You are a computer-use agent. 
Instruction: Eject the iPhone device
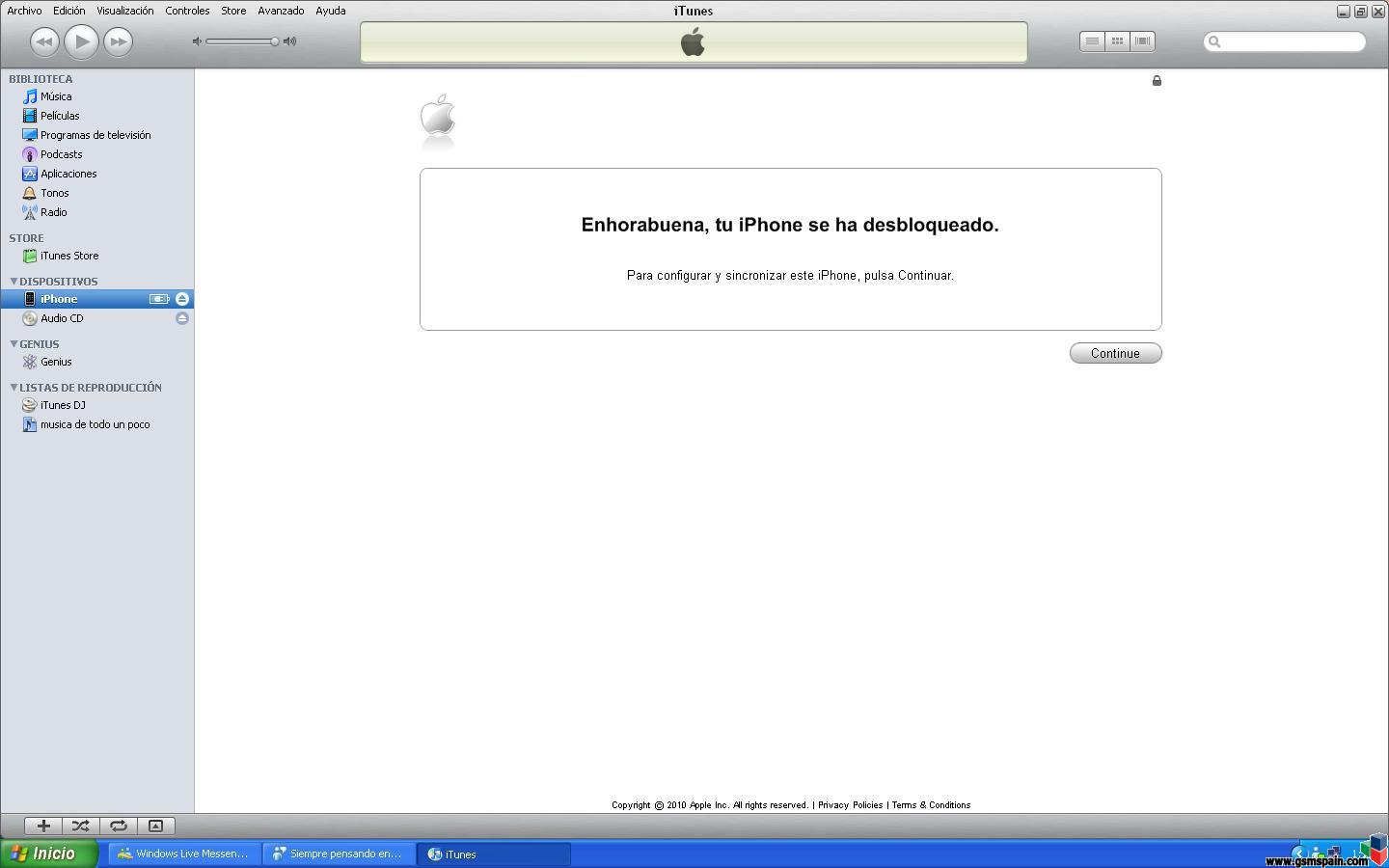[x=182, y=299]
